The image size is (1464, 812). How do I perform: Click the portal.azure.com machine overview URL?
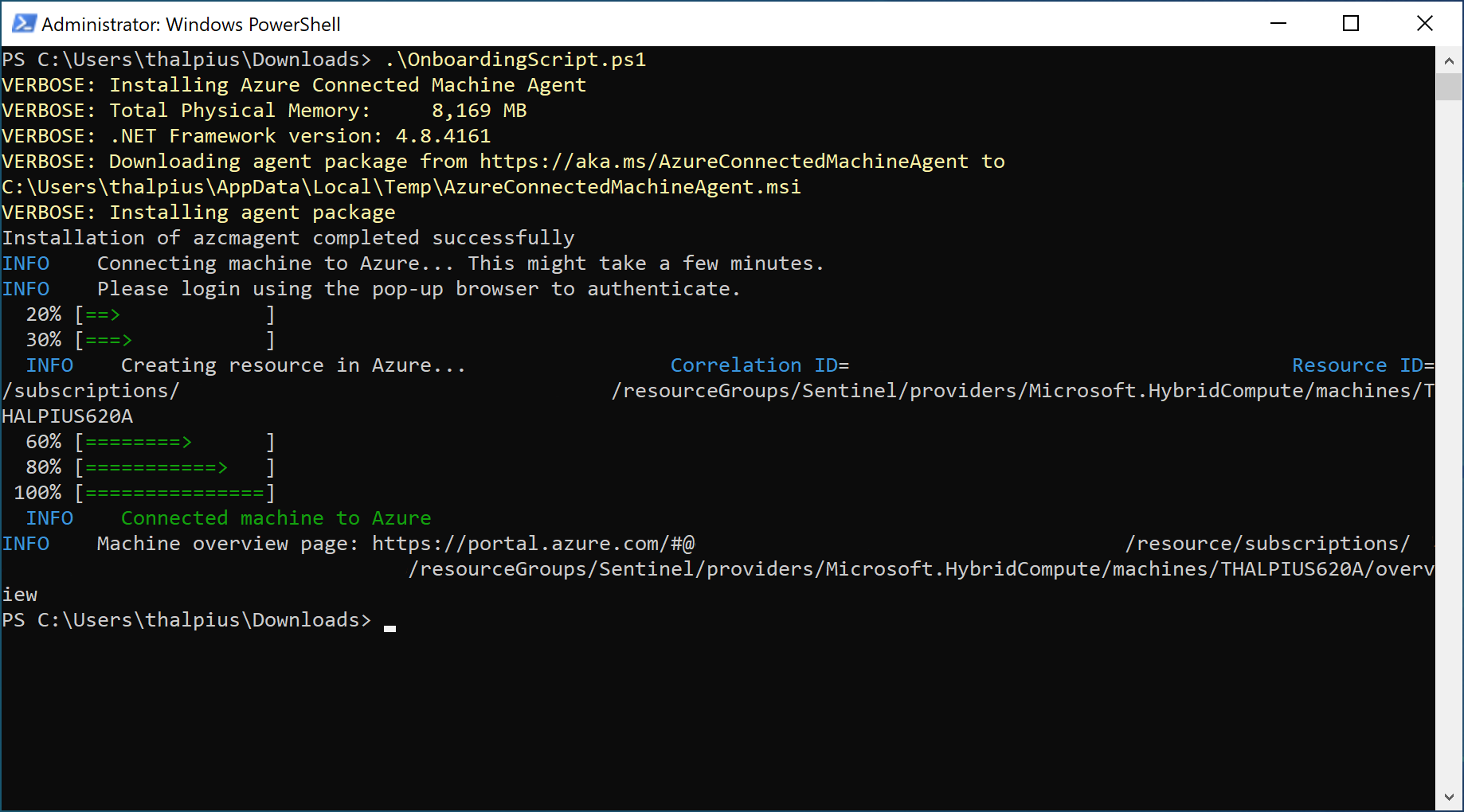pos(533,544)
